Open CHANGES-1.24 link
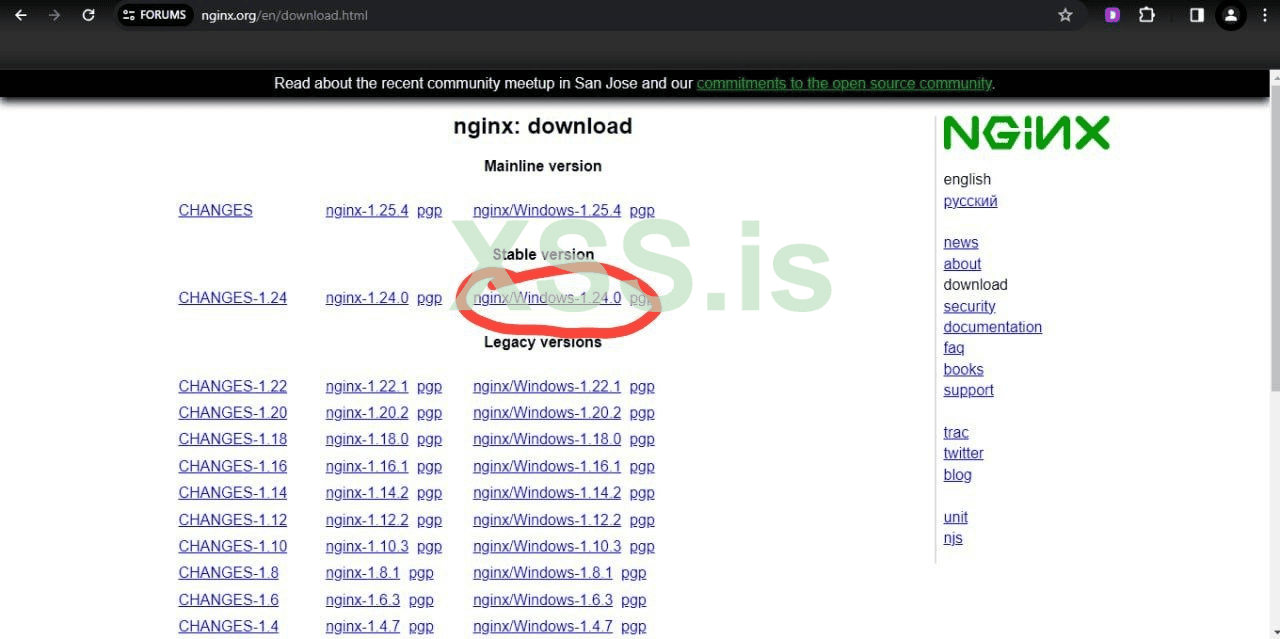This screenshot has height=639, width=1280. coord(232,298)
